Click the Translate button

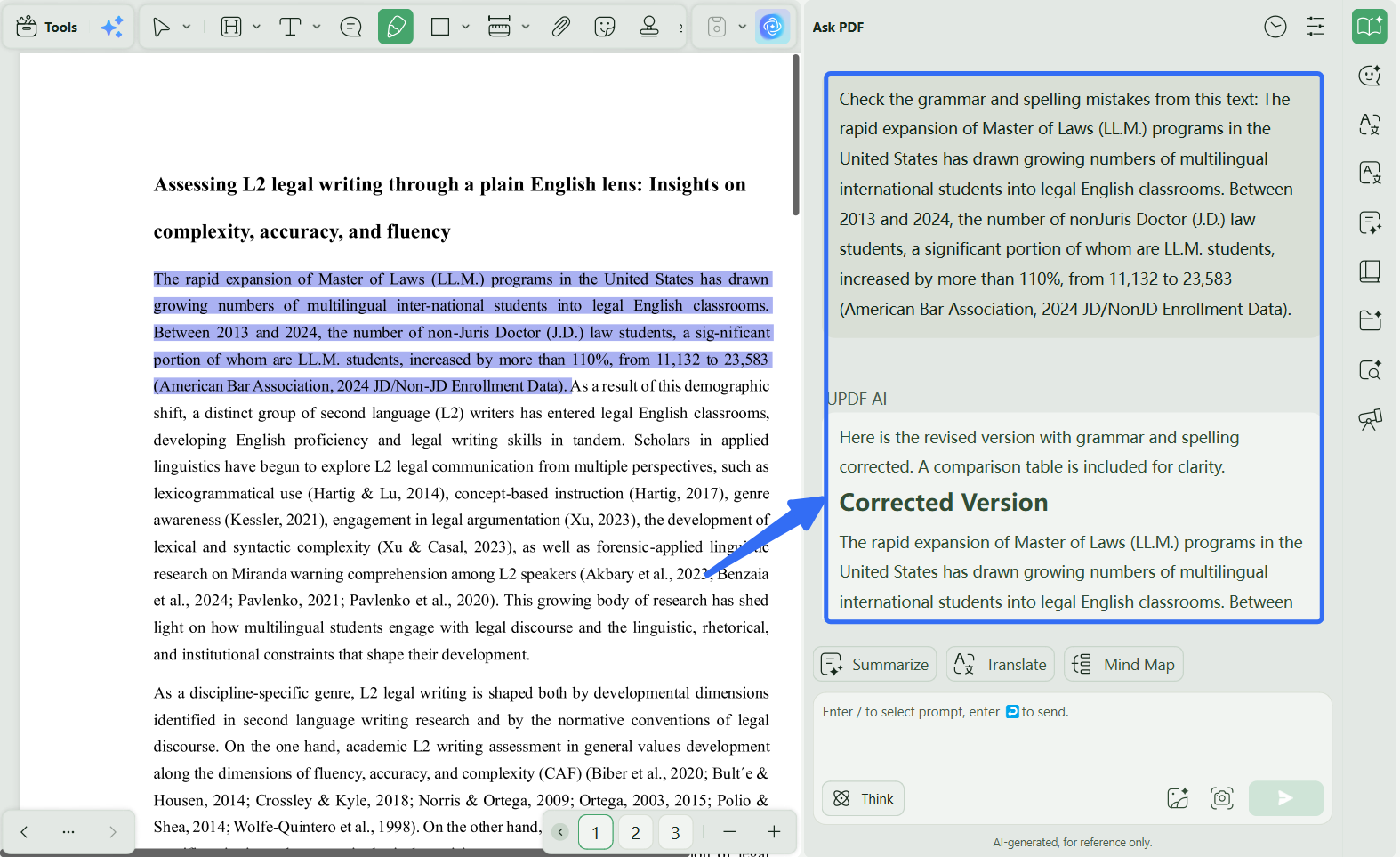[1001, 664]
